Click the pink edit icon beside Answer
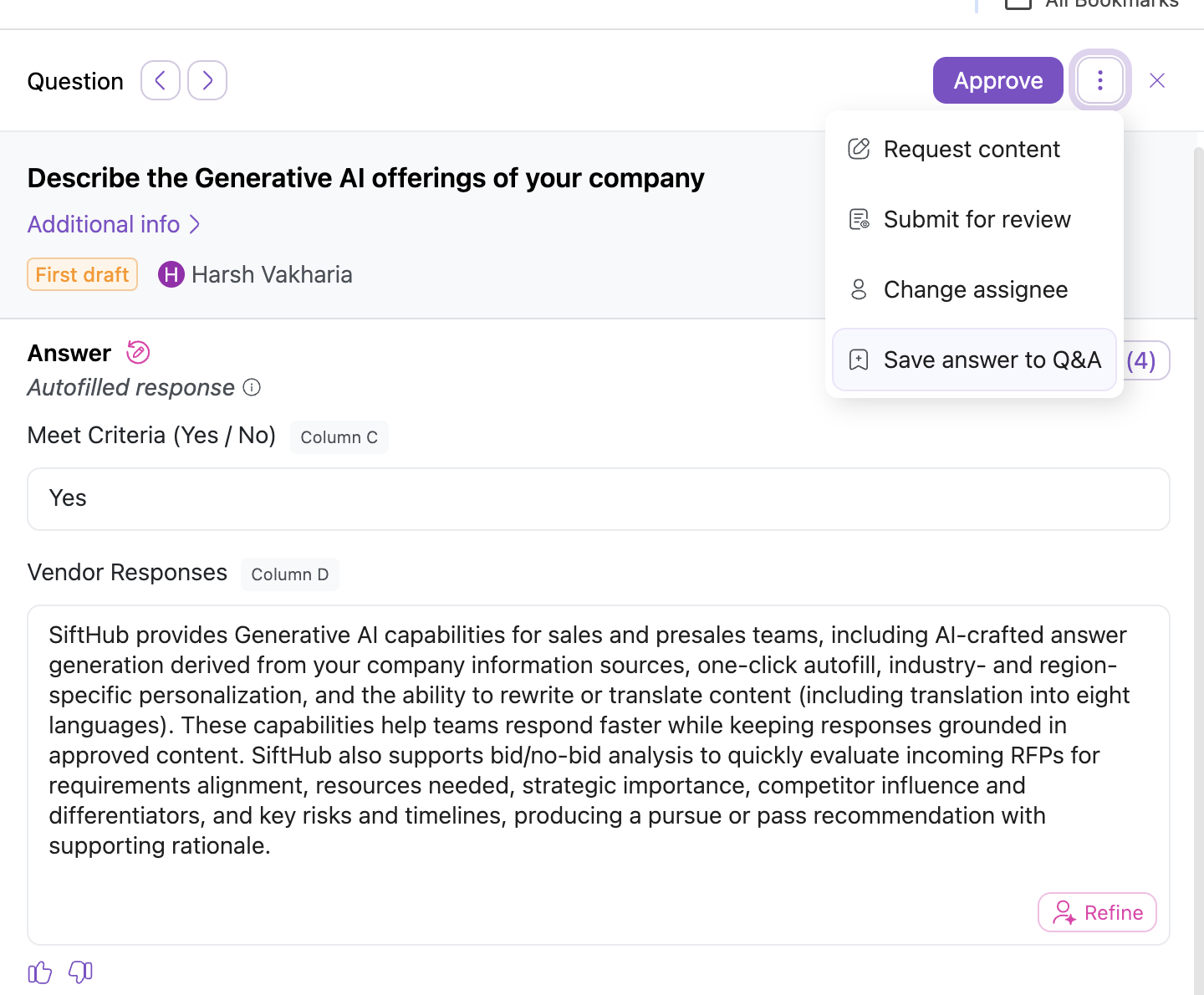This screenshot has width=1204, height=995. pos(138,353)
